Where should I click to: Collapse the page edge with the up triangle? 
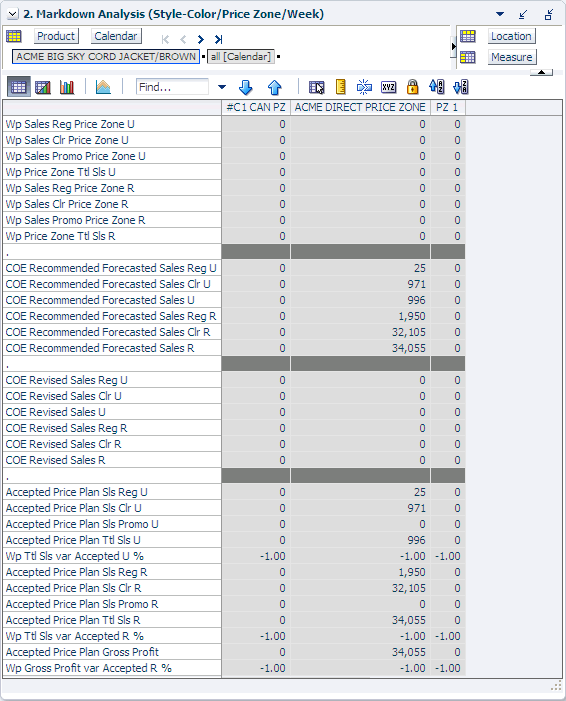pyautogui.click(x=541, y=72)
